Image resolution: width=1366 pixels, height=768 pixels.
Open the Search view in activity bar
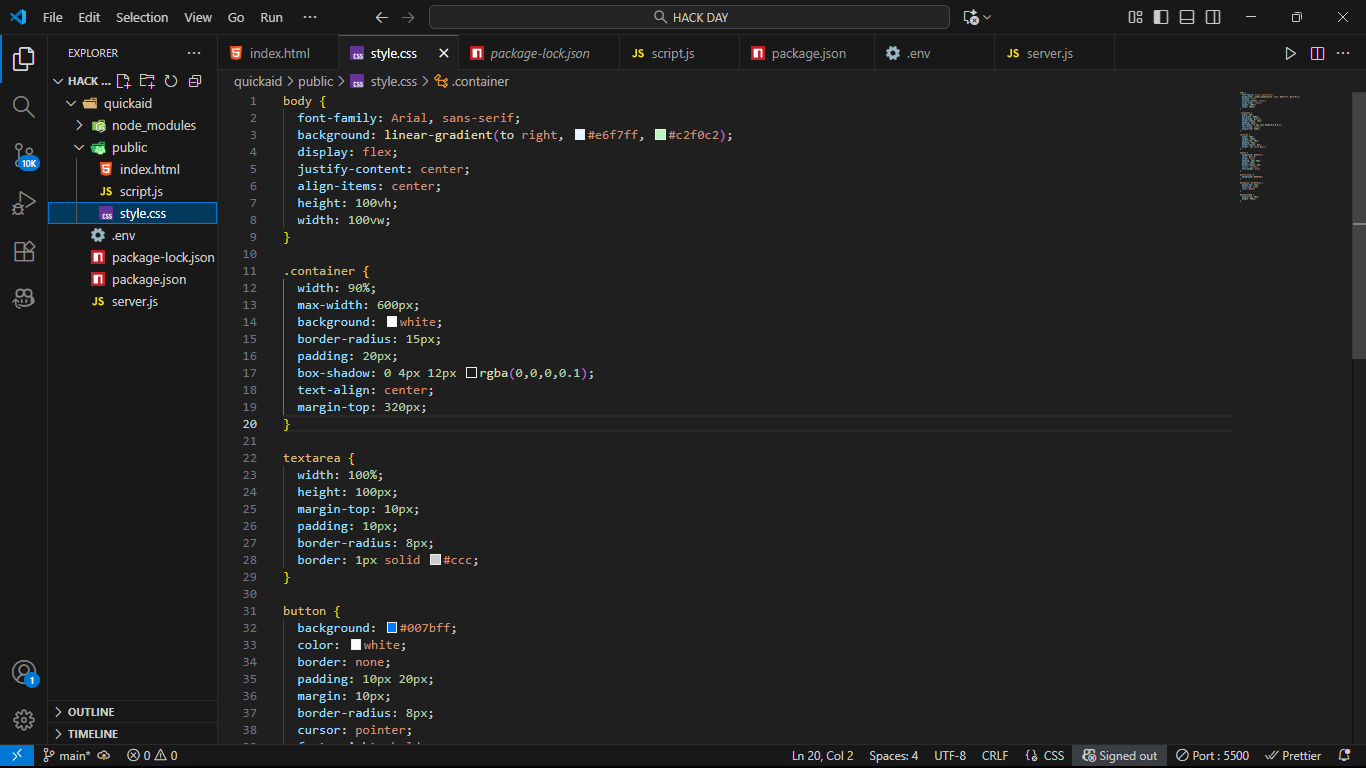[x=24, y=106]
